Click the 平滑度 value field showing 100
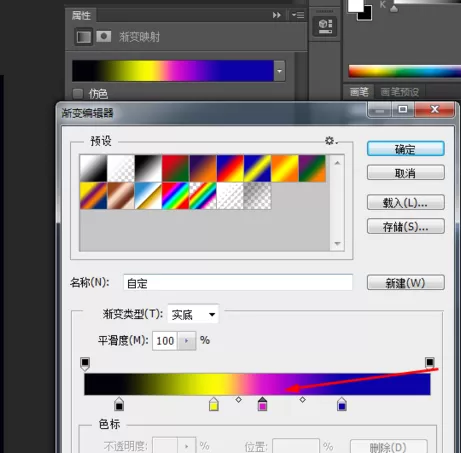Image resolution: width=461 pixels, height=453 pixels. [x=165, y=341]
